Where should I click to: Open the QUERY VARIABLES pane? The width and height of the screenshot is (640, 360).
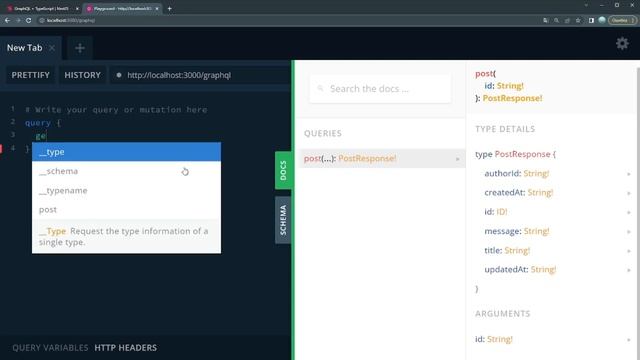click(50, 348)
